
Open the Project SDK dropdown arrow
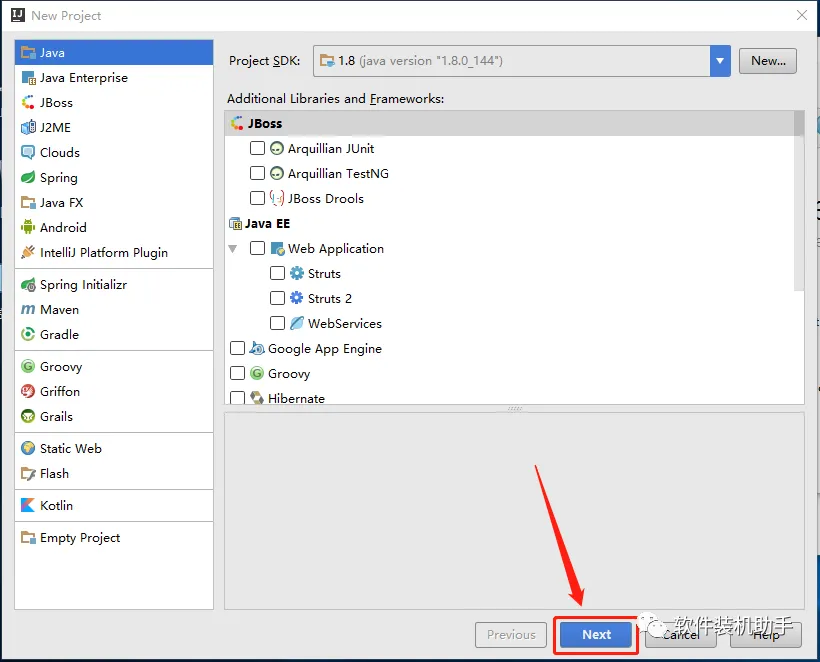click(720, 61)
